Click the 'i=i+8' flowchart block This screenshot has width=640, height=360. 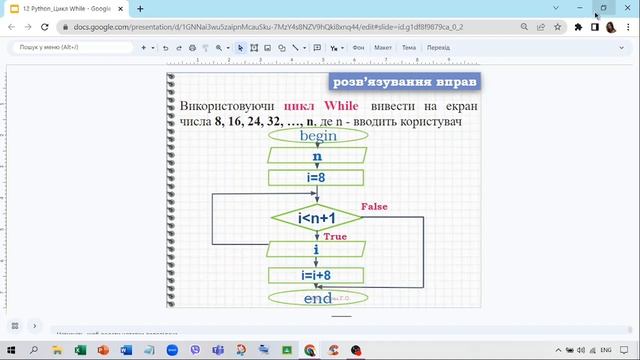[316, 275]
